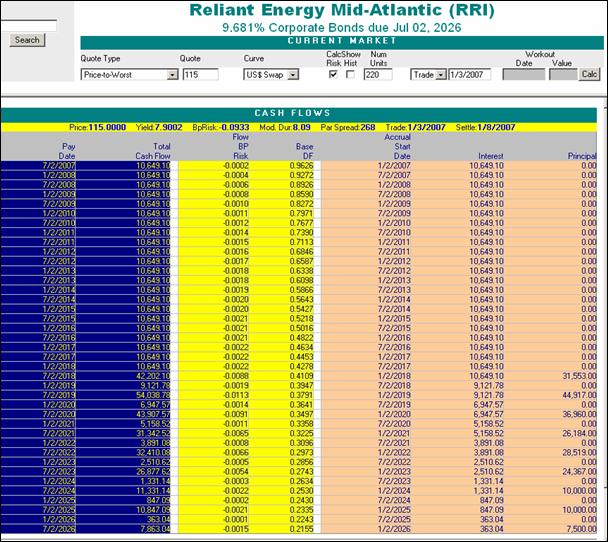Click the Accrual Start Date column header

point(397,147)
